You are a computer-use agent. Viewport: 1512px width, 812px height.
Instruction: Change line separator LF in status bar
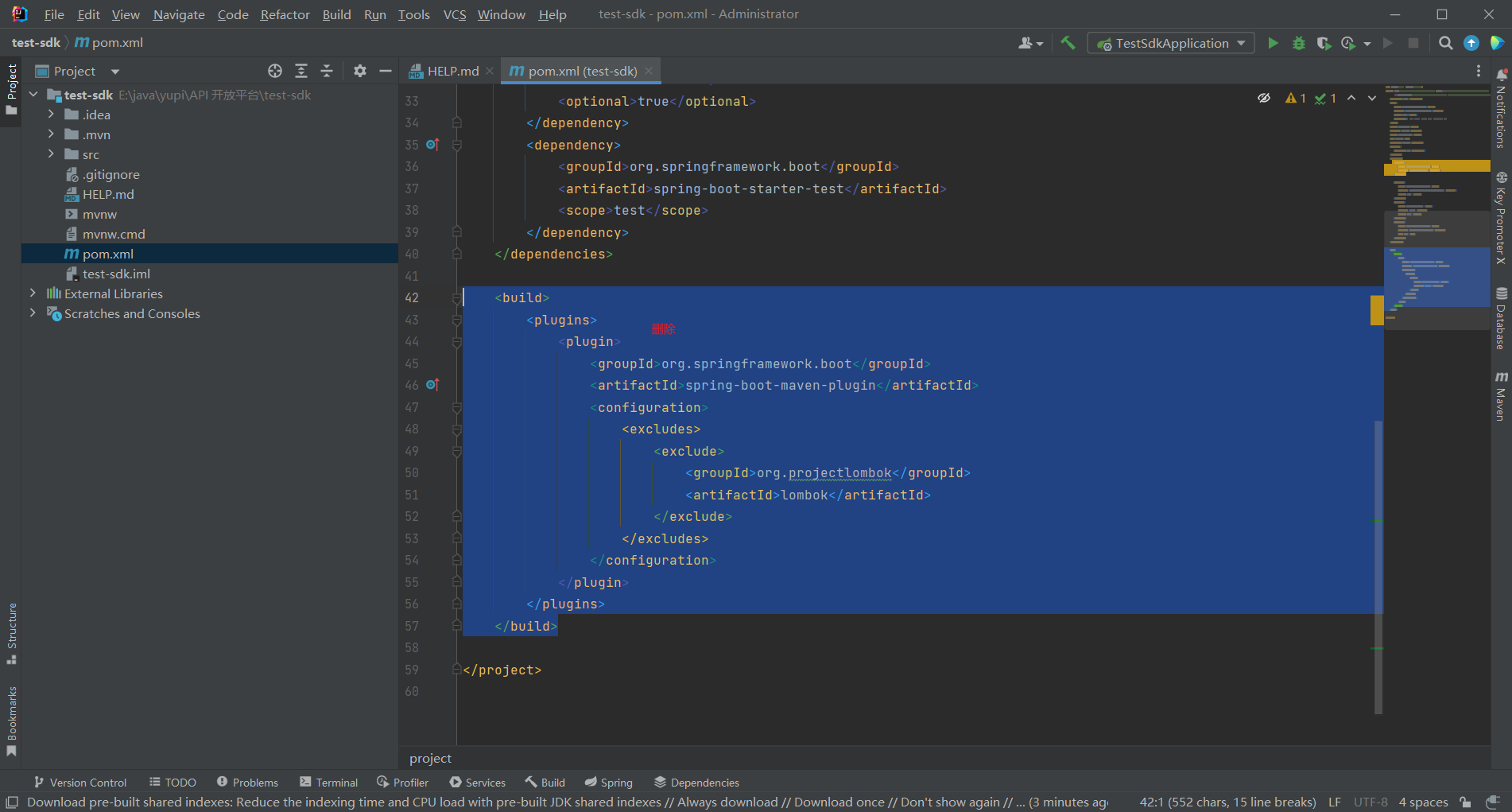coord(1335,802)
